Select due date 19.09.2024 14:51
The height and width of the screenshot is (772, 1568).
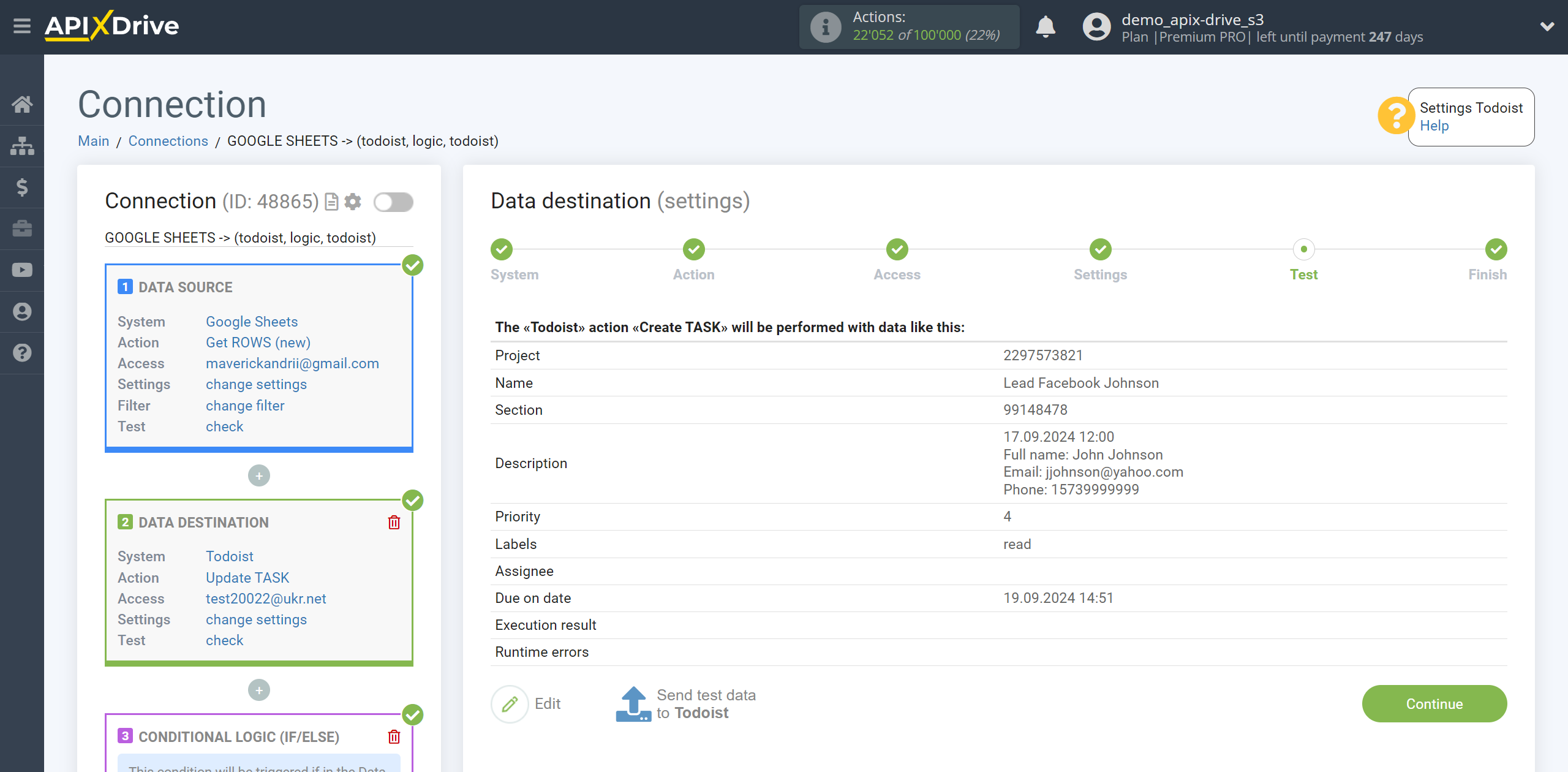pos(1058,598)
